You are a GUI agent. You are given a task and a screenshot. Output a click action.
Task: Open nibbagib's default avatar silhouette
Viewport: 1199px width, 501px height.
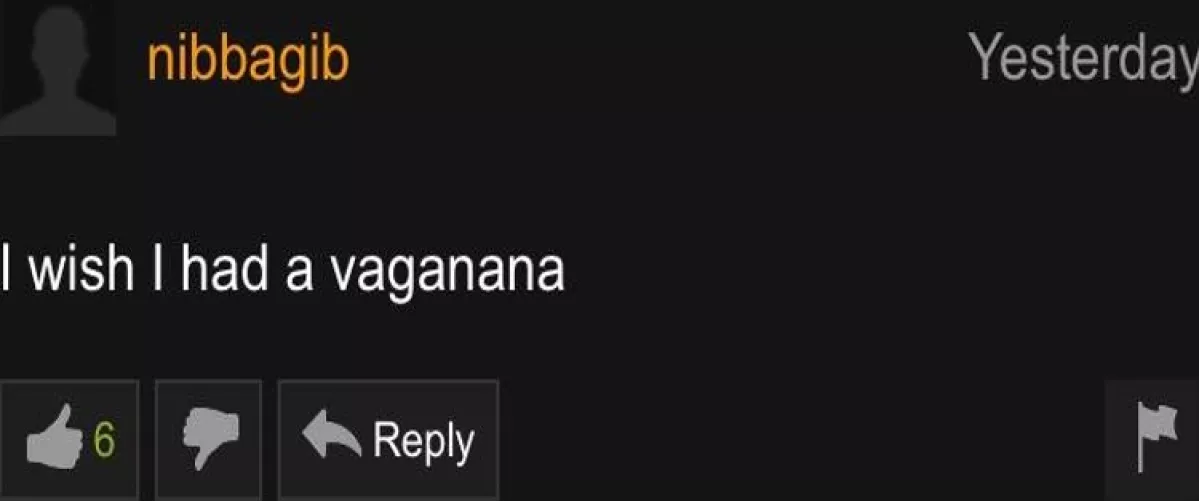pyautogui.click(x=58, y=67)
